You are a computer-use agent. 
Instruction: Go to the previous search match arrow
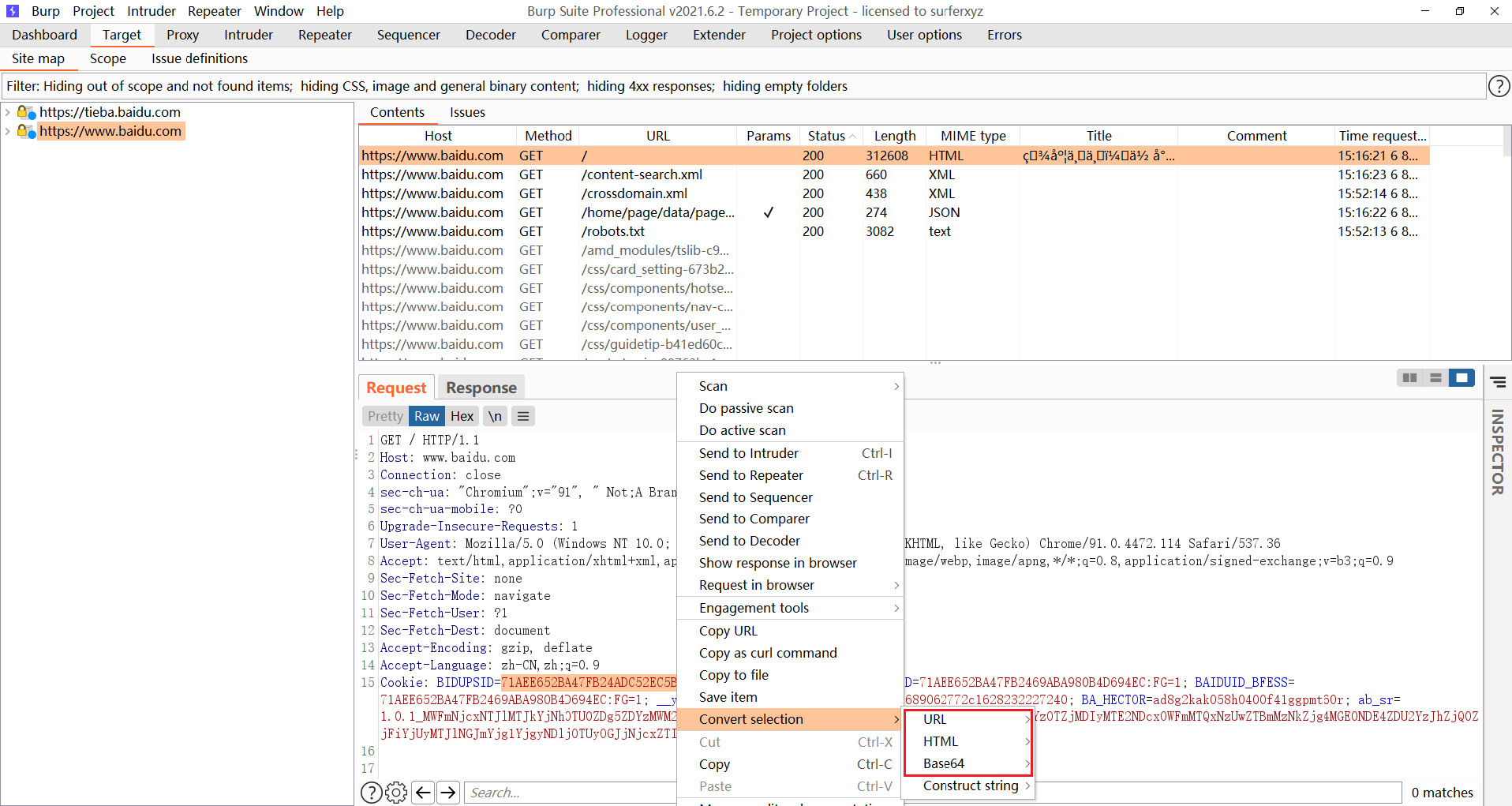tap(423, 793)
